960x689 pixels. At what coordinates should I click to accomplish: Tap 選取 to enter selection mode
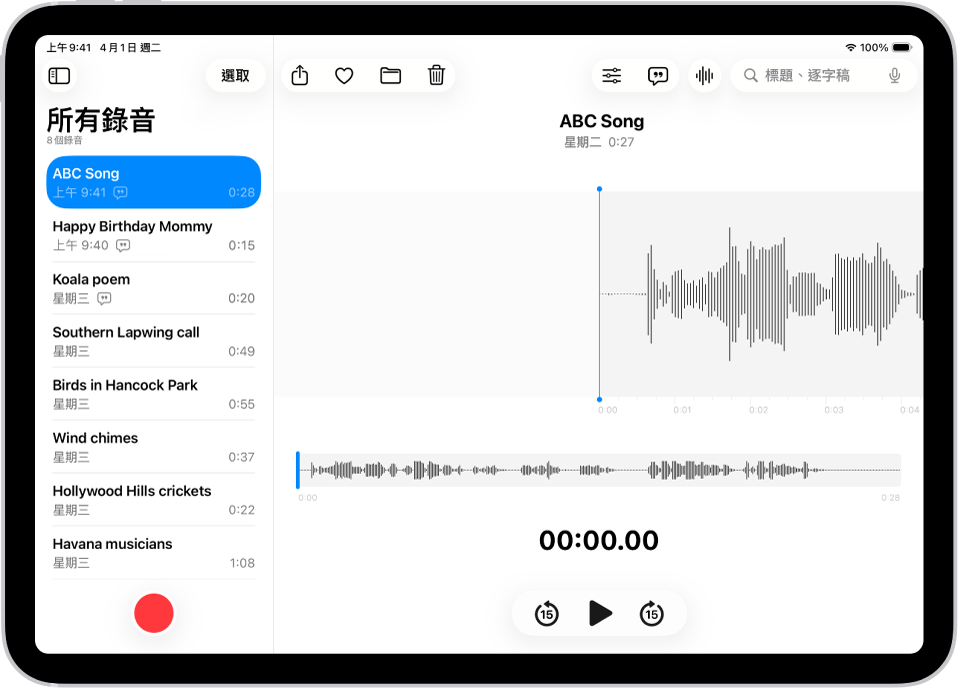[236, 75]
